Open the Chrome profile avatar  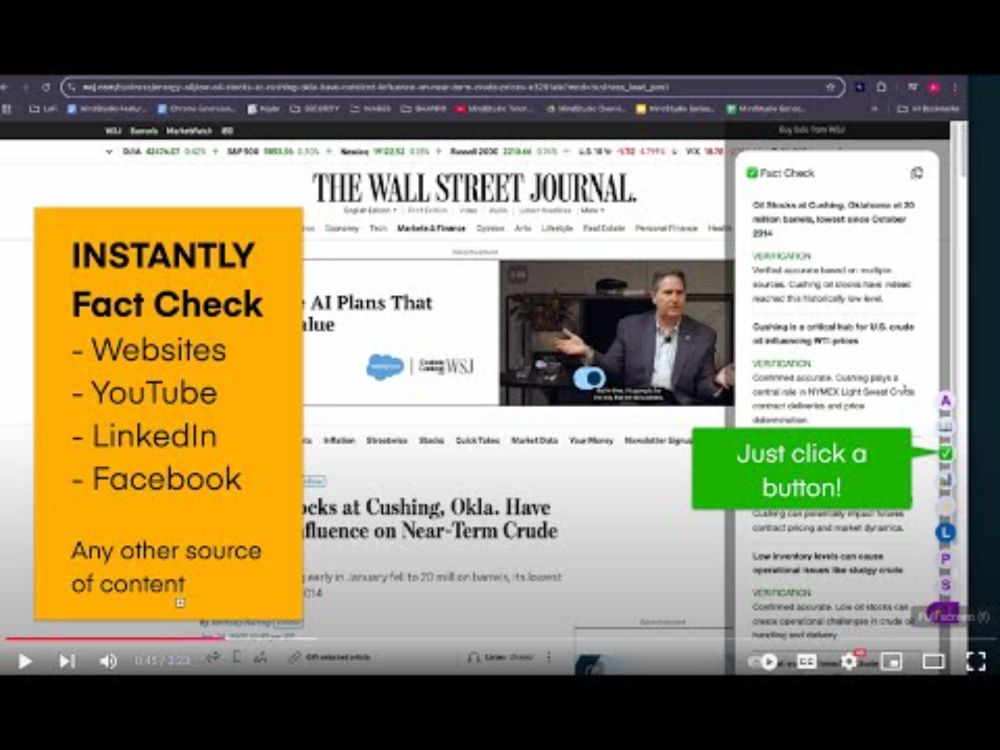point(934,87)
